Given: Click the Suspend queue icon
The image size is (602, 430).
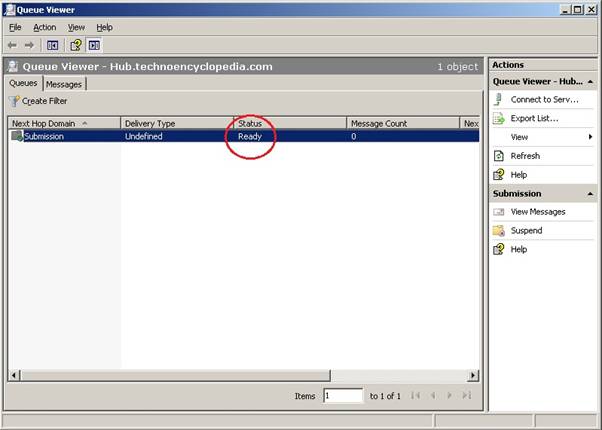Looking at the screenshot, I should click(499, 231).
